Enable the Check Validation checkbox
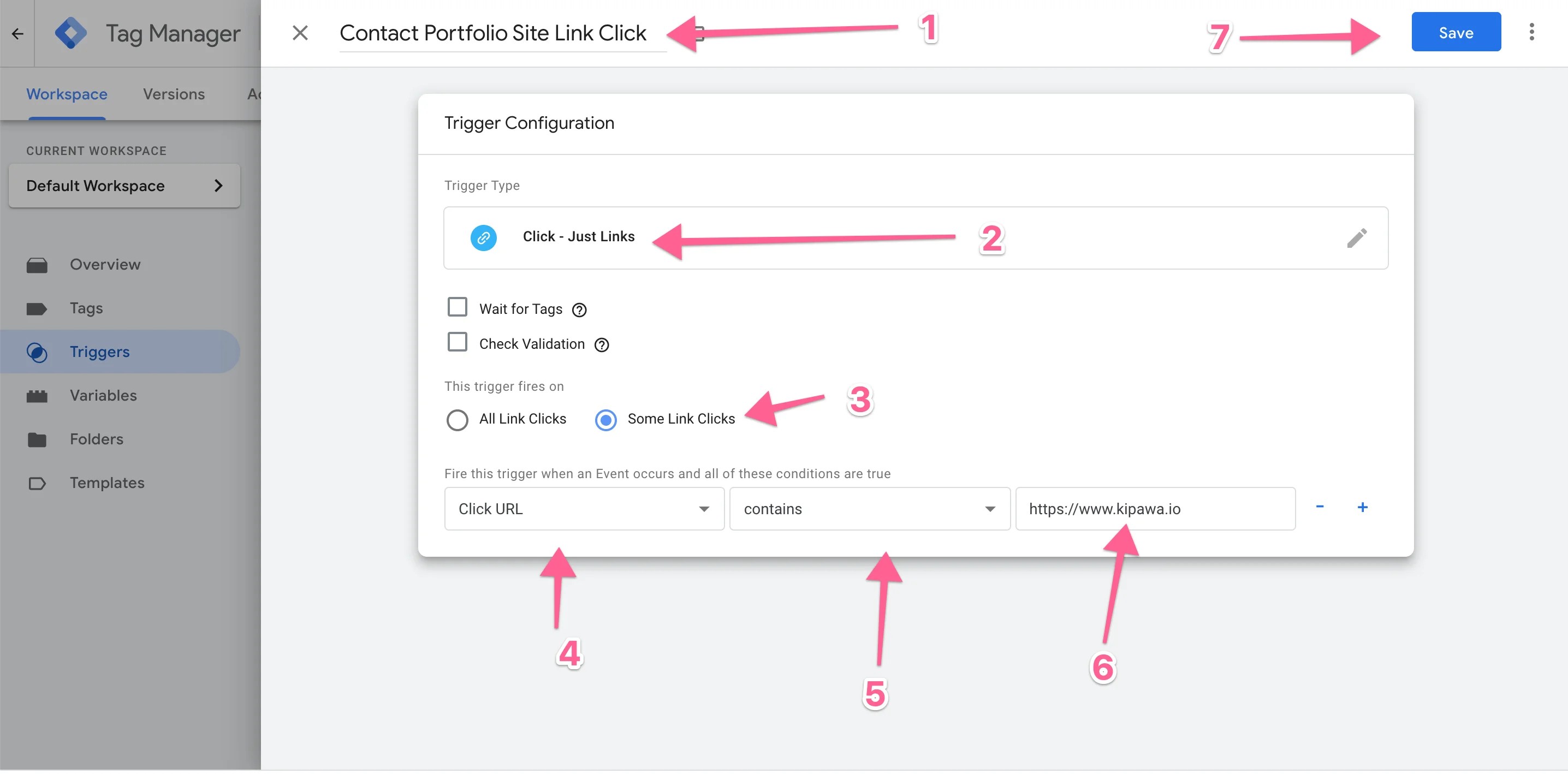This screenshot has height=774, width=1568. [x=457, y=343]
